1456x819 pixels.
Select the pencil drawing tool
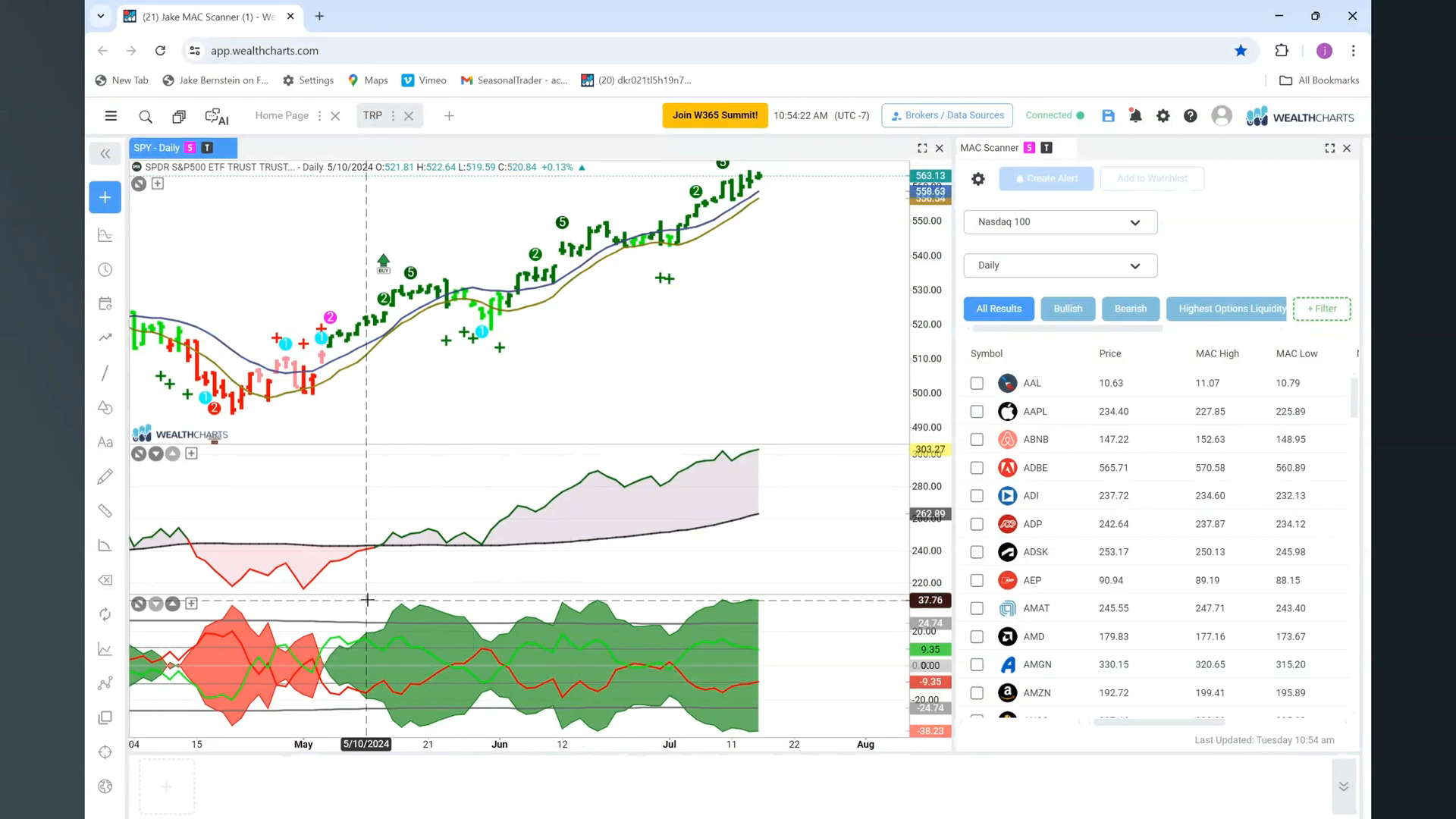click(105, 476)
